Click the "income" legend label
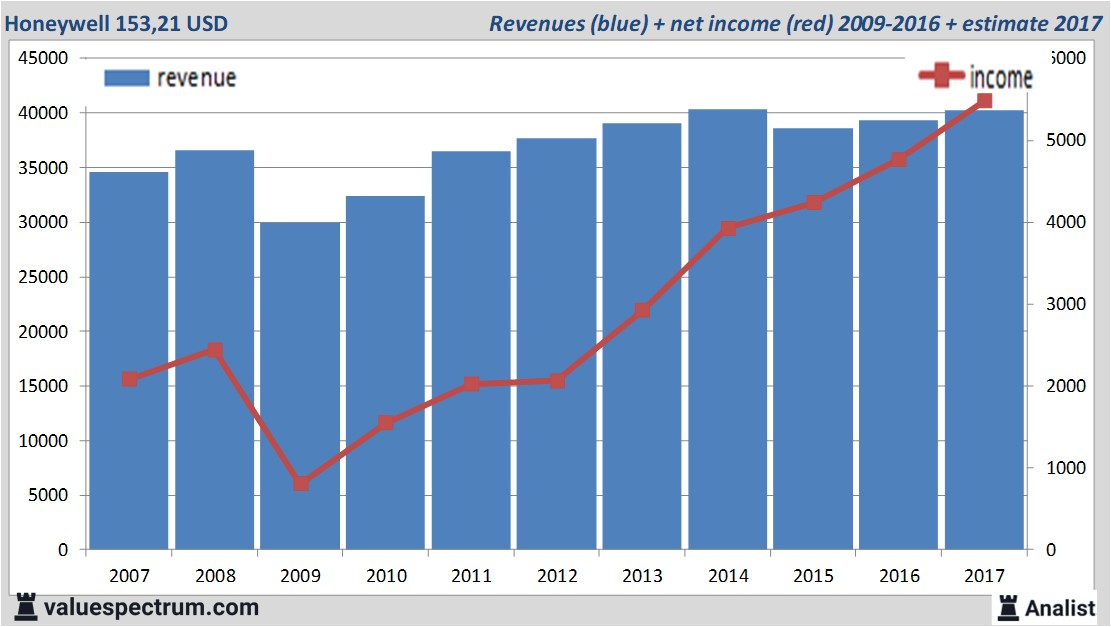This screenshot has height=627, width=1111. click(x=1001, y=77)
